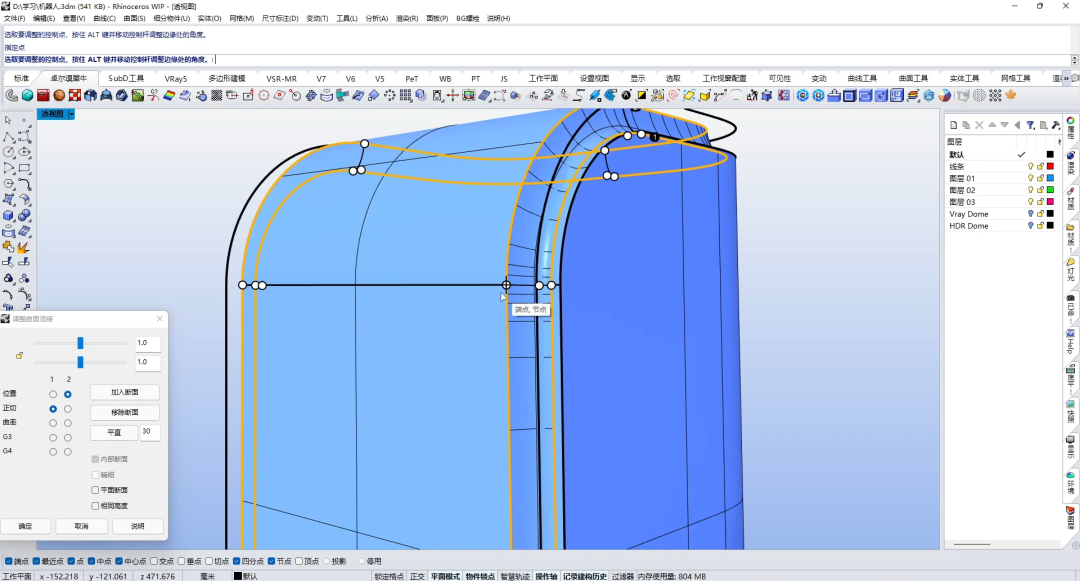Click the red color swatch for 线条 layer
The width and height of the screenshot is (1080, 581).
pos(1050,167)
